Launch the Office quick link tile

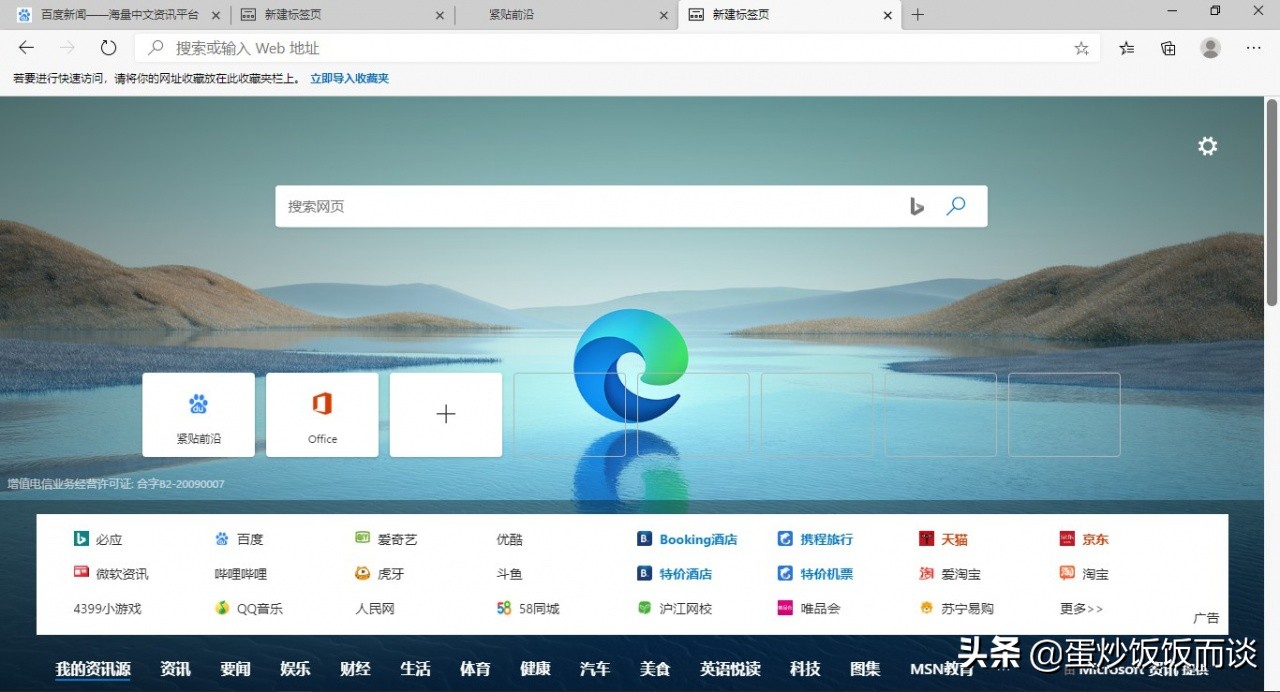322,414
